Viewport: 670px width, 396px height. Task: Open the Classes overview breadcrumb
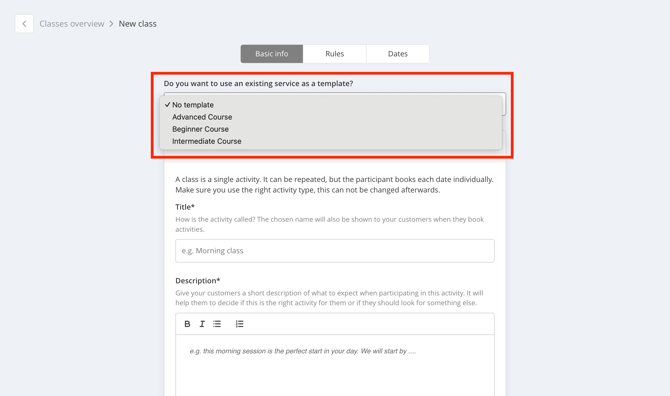[x=72, y=24]
